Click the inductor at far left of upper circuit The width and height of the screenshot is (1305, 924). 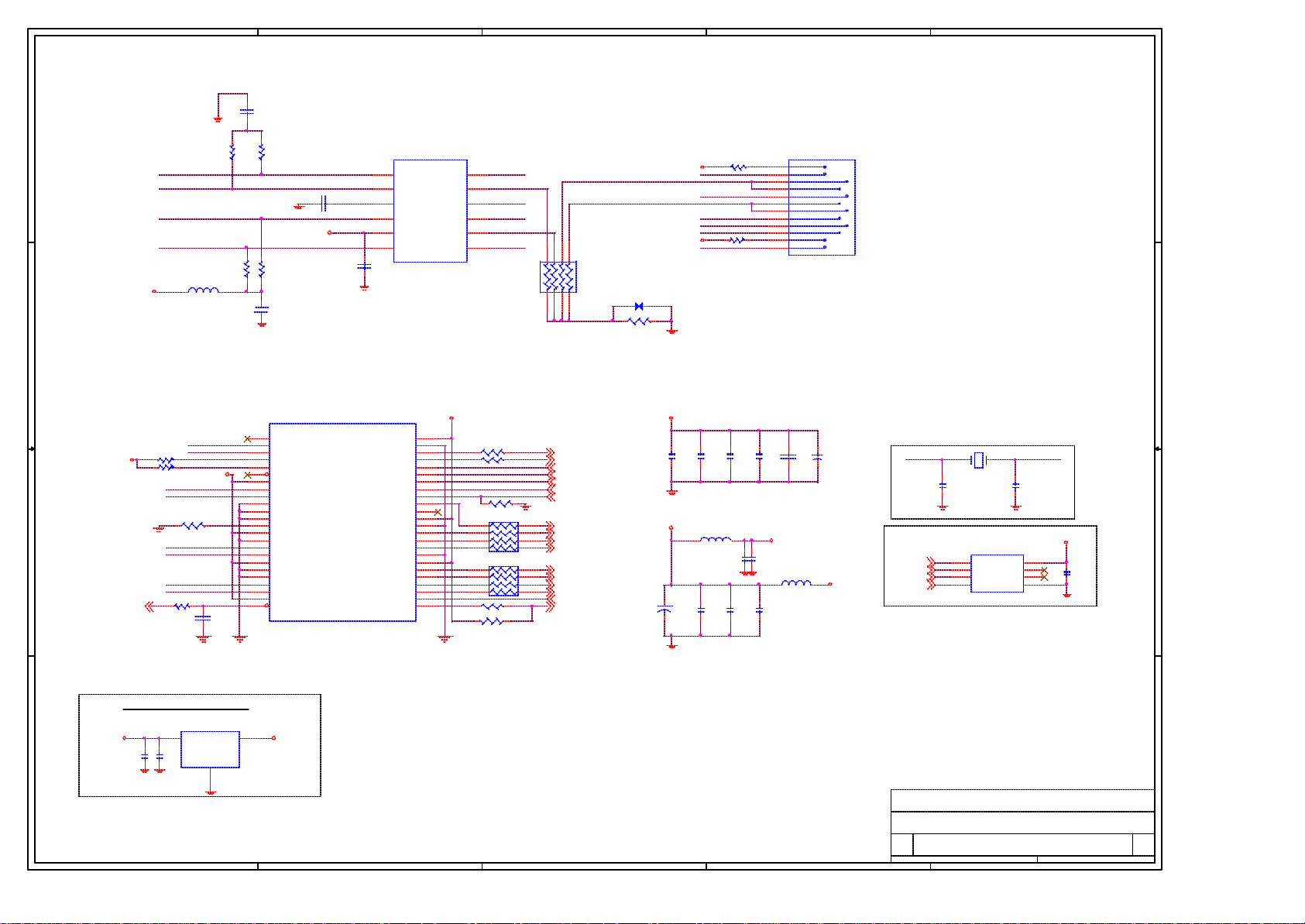coord(203,290)
